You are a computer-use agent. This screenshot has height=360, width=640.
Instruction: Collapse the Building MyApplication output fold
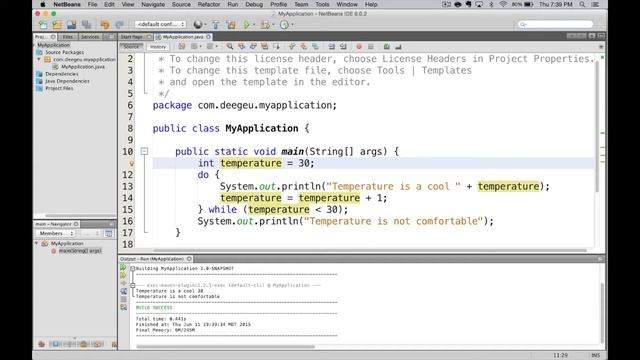[x=133, y=269]
